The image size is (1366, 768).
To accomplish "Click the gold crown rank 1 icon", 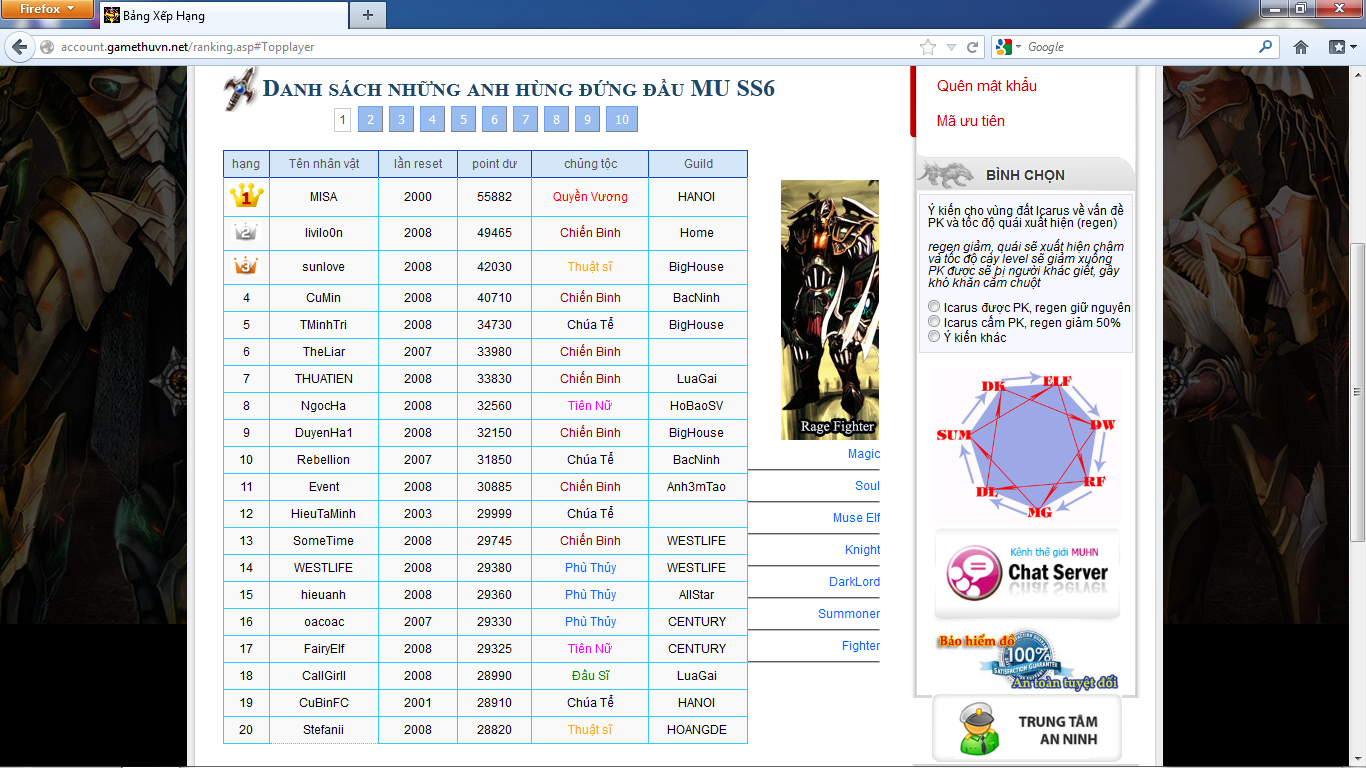I will pyautogui.click(x=246, y=197).
